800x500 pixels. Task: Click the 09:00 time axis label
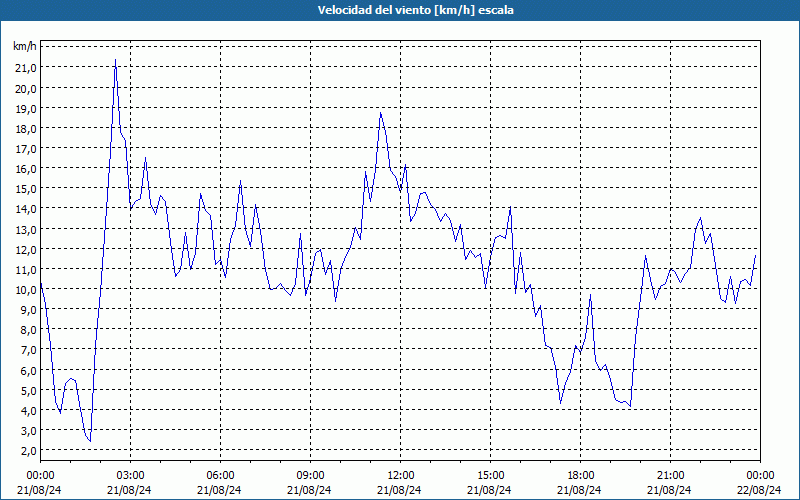pos(310,476)
